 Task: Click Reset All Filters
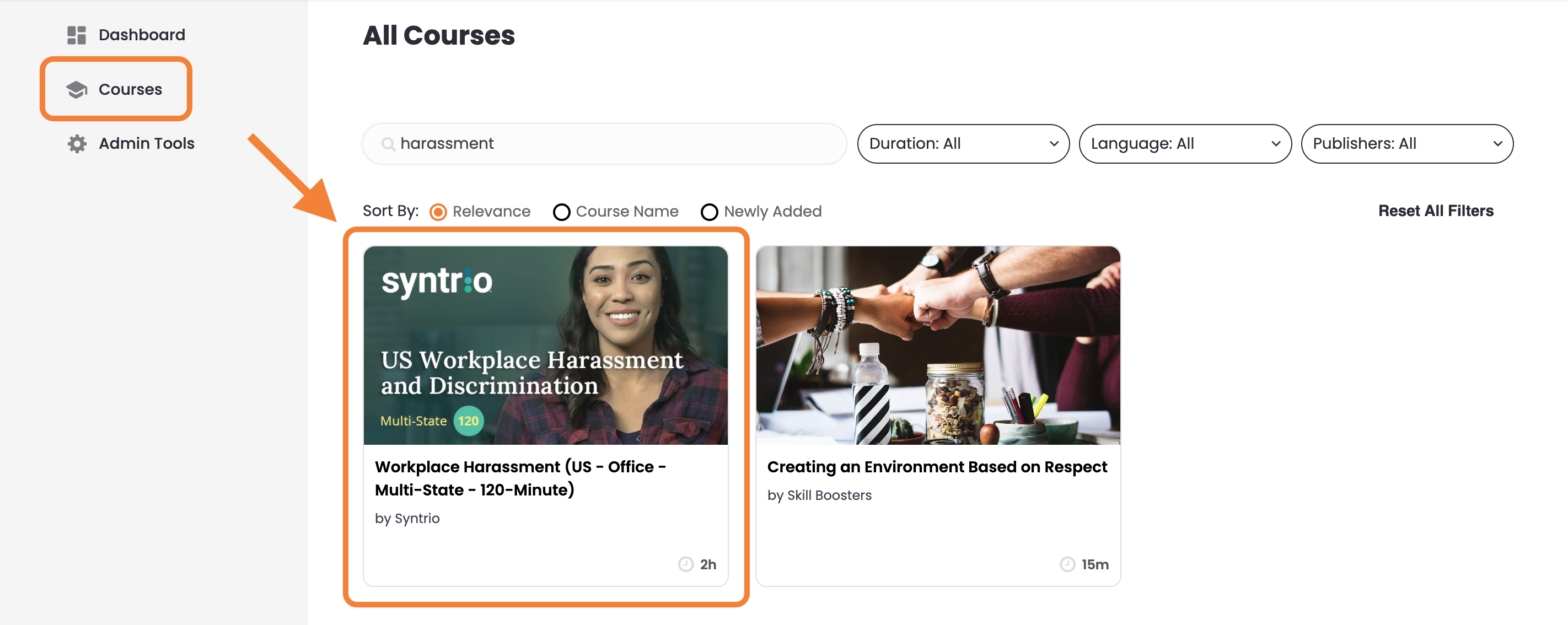pyautogui.click(x=1435, y=211)
